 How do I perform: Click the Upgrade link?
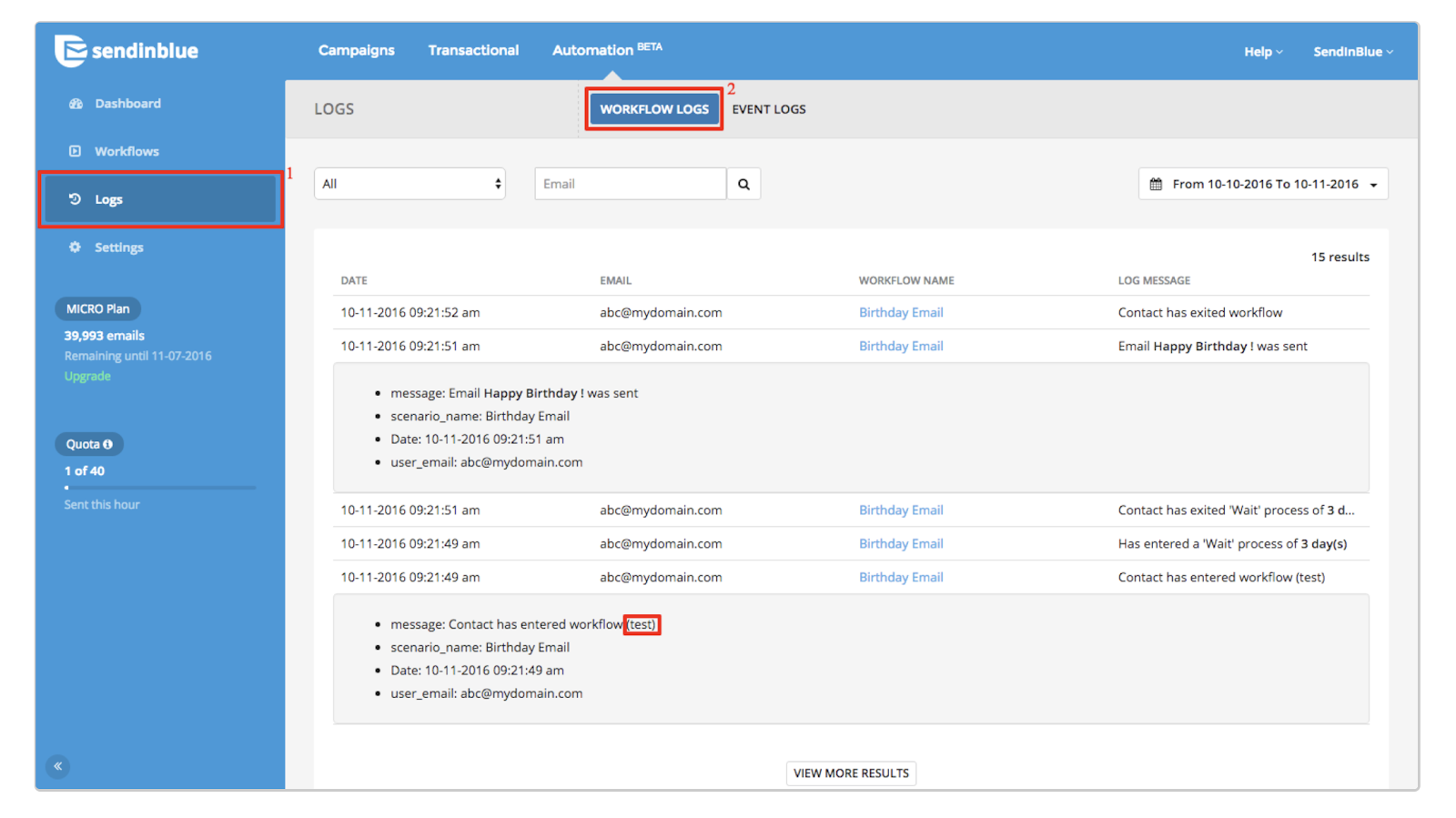coord(87,376)
